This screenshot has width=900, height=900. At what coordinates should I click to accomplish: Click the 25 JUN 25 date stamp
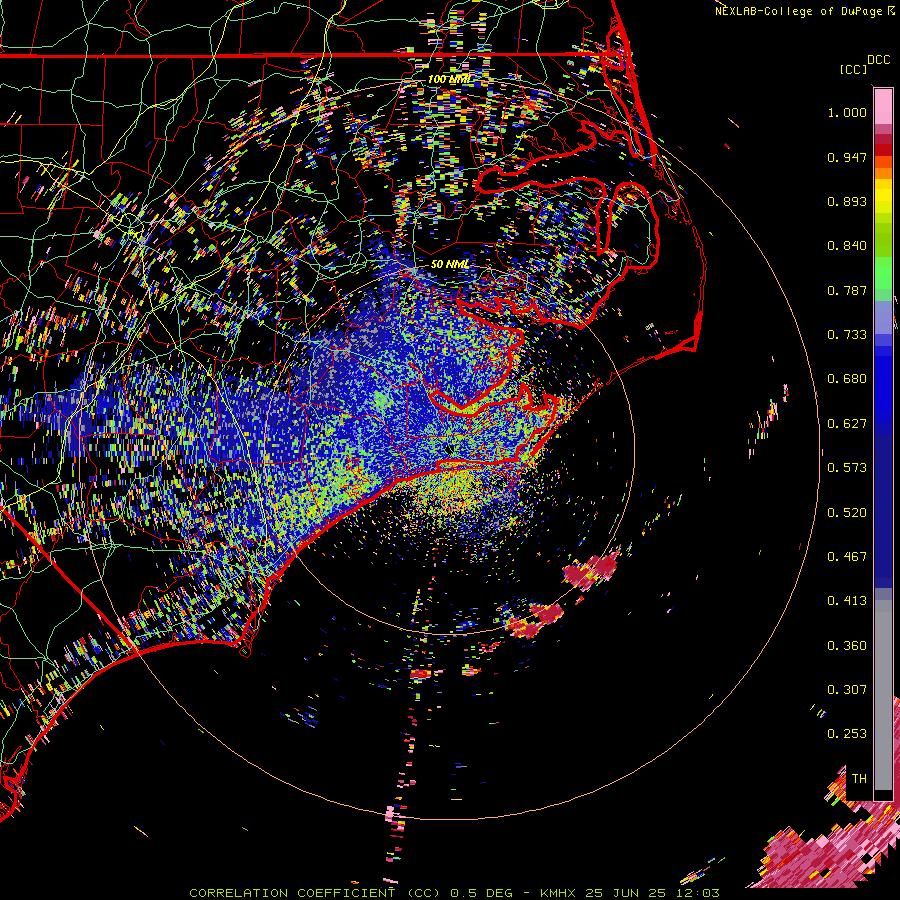626,893
